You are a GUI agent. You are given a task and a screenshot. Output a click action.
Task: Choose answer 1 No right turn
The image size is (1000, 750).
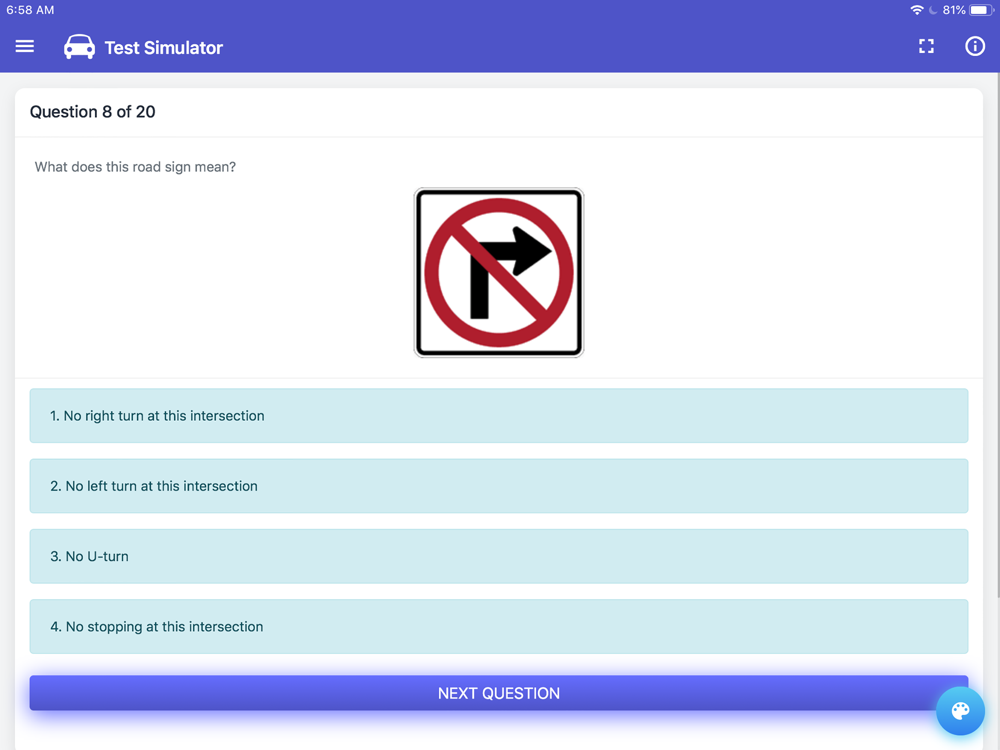tap(499, 416)
